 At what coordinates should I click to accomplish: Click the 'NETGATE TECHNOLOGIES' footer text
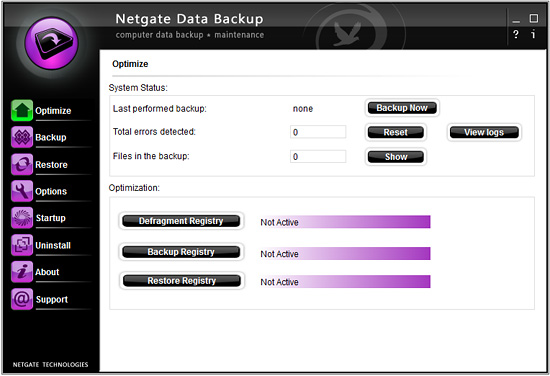point(51,364)
